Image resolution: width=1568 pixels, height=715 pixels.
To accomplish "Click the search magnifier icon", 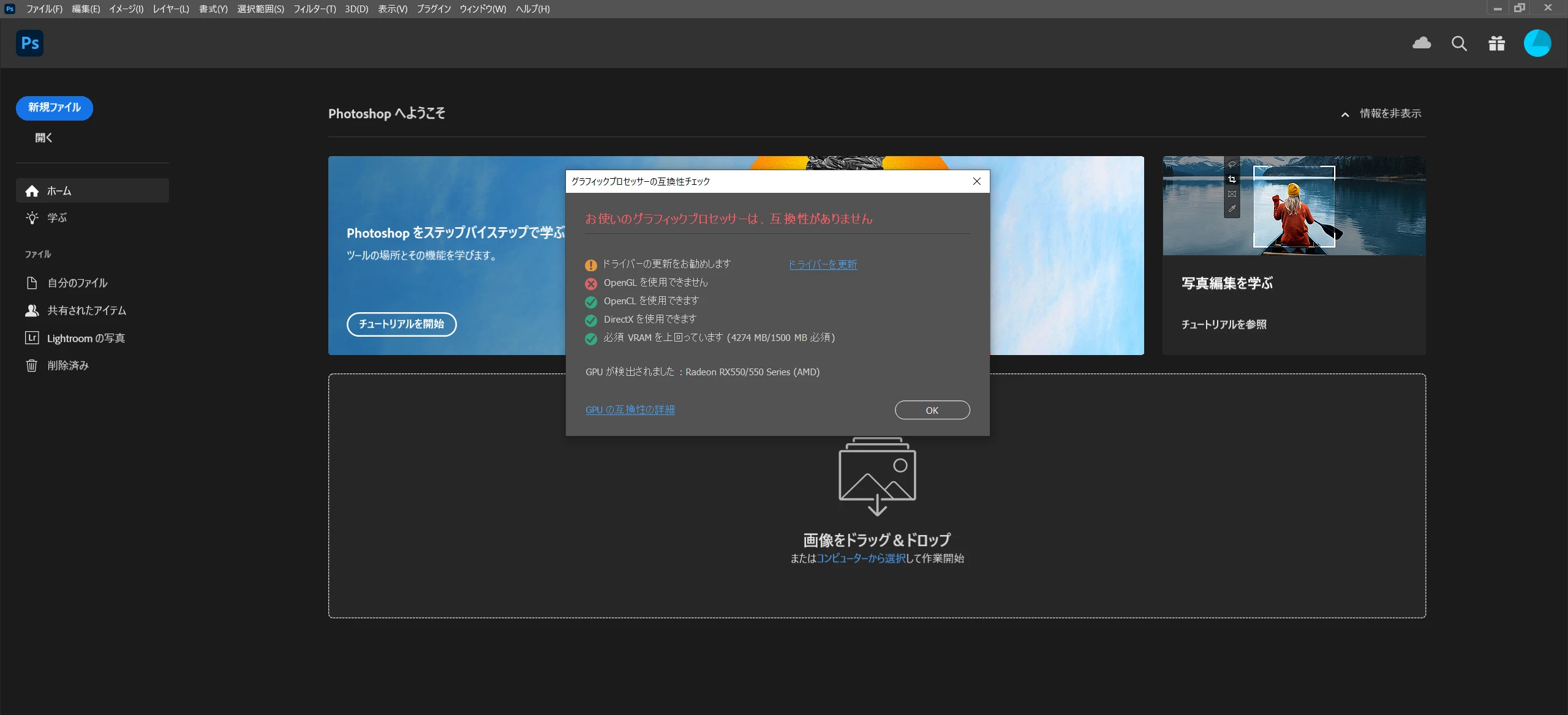I will coord(1459,43).
